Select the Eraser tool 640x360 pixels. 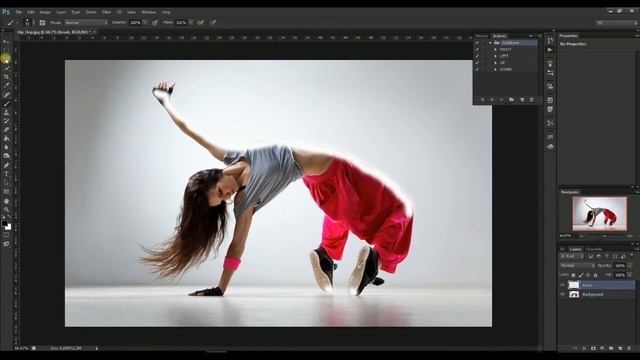[x=6, y=130]
